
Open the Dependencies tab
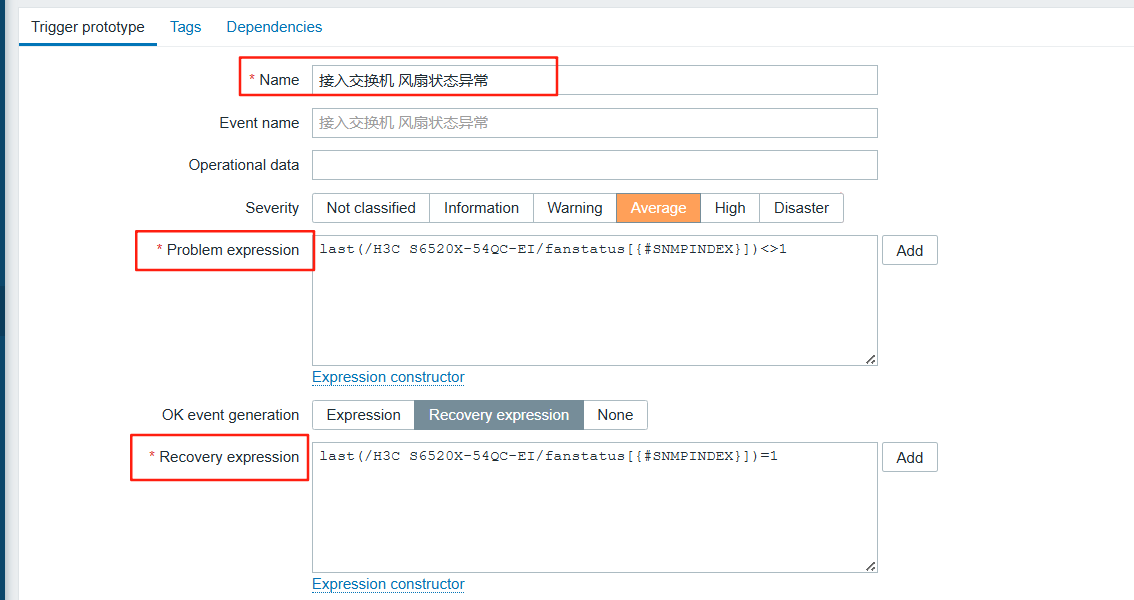tap(274, 27)
